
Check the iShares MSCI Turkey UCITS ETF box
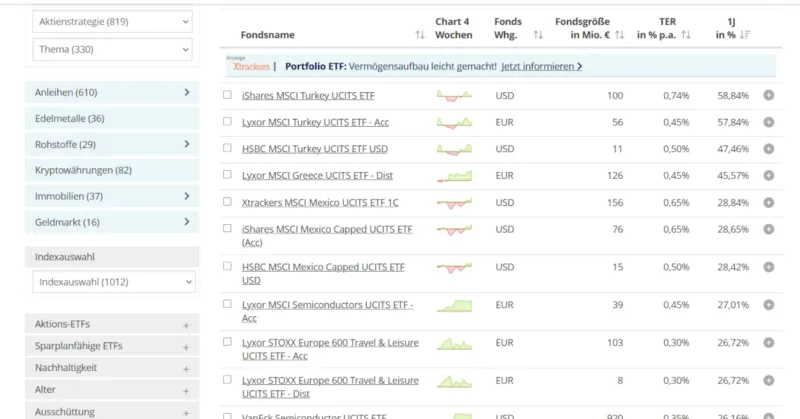[x=228, y=96]
